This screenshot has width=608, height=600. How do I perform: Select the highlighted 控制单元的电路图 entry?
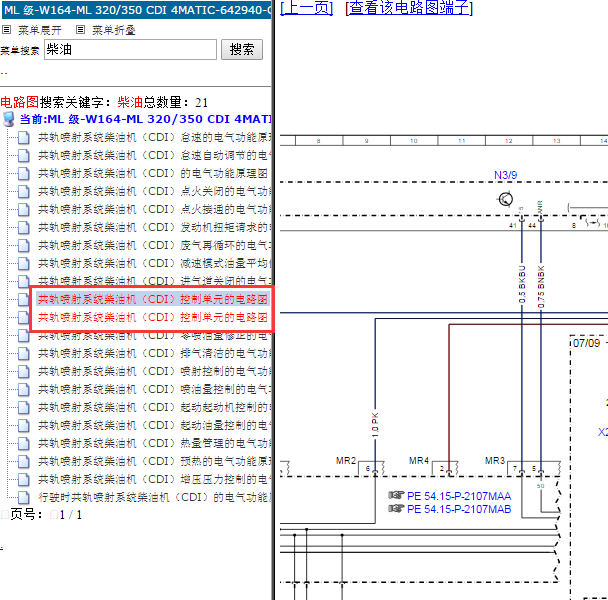pyautogui.click(x=153, y=299)
